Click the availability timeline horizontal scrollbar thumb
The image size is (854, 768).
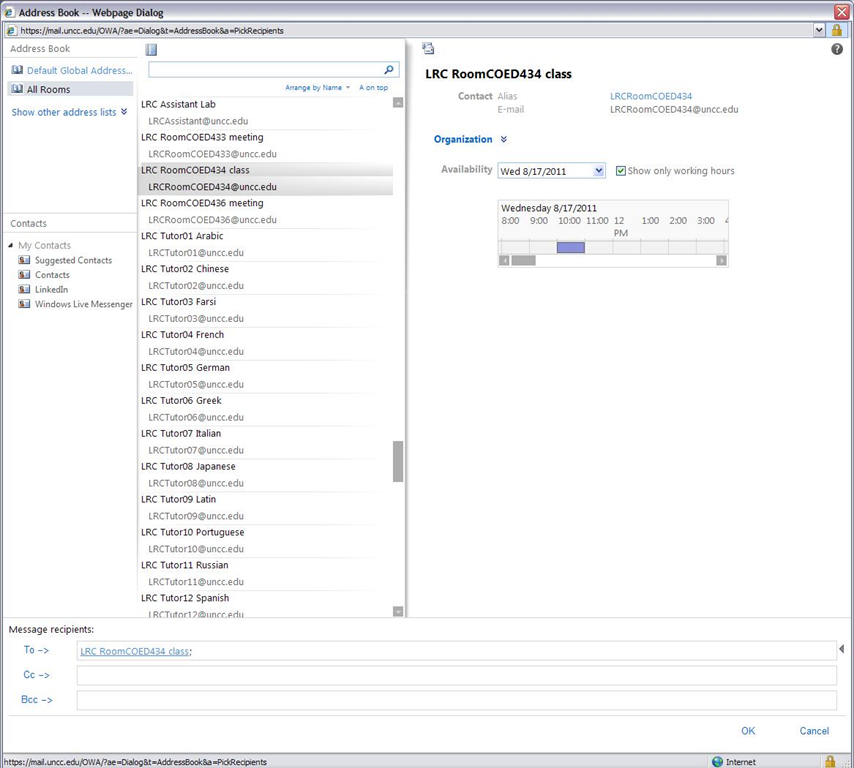pyautogui.click(x=523, y=260)
